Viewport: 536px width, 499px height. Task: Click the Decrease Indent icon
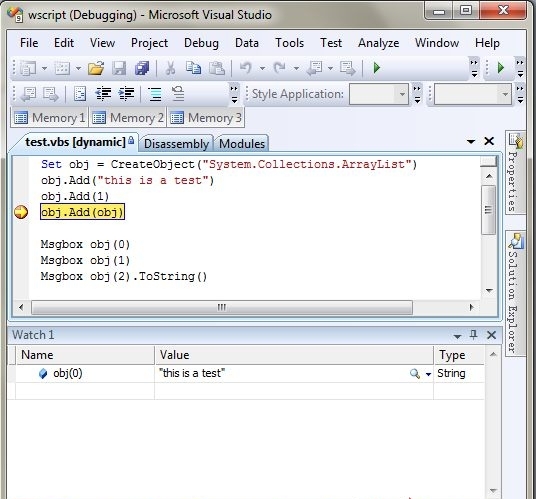point(104,94)
